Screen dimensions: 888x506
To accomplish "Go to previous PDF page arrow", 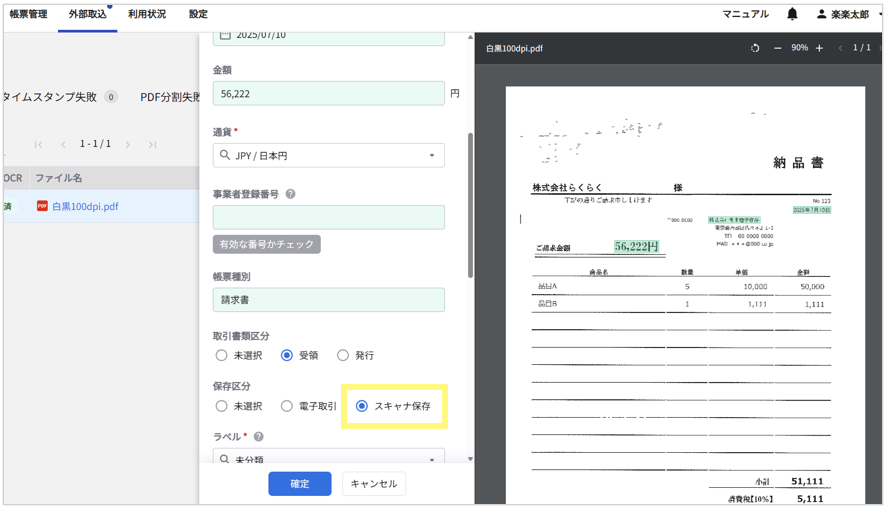I will click(x=840, y=48).
